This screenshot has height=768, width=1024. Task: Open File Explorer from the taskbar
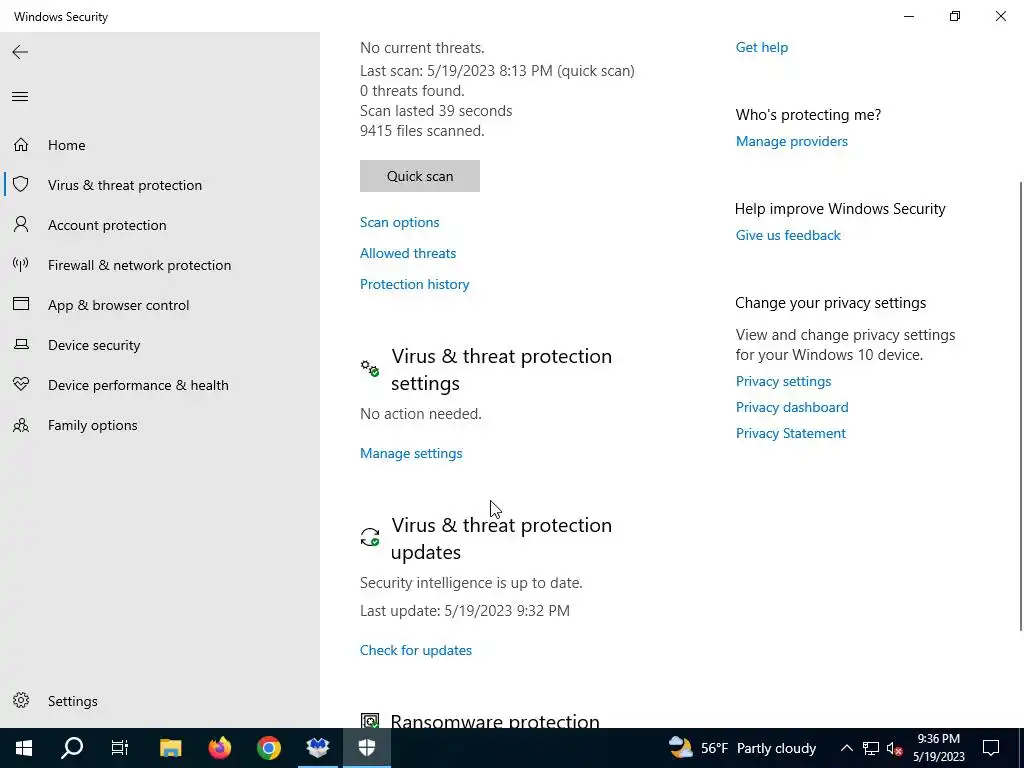(x=170, y=748)
